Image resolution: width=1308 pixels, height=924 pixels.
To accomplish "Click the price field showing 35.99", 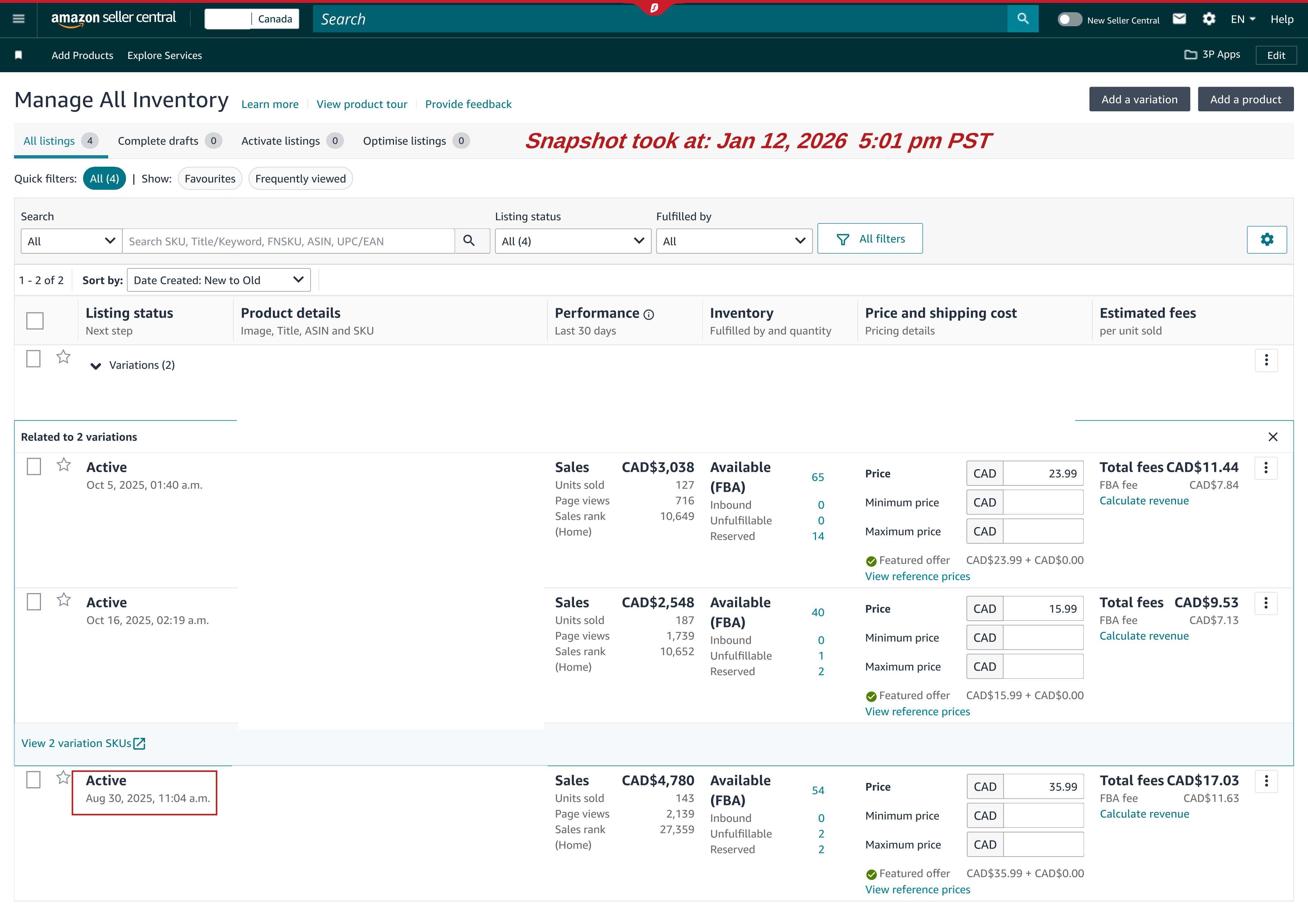I will 1044,786.
